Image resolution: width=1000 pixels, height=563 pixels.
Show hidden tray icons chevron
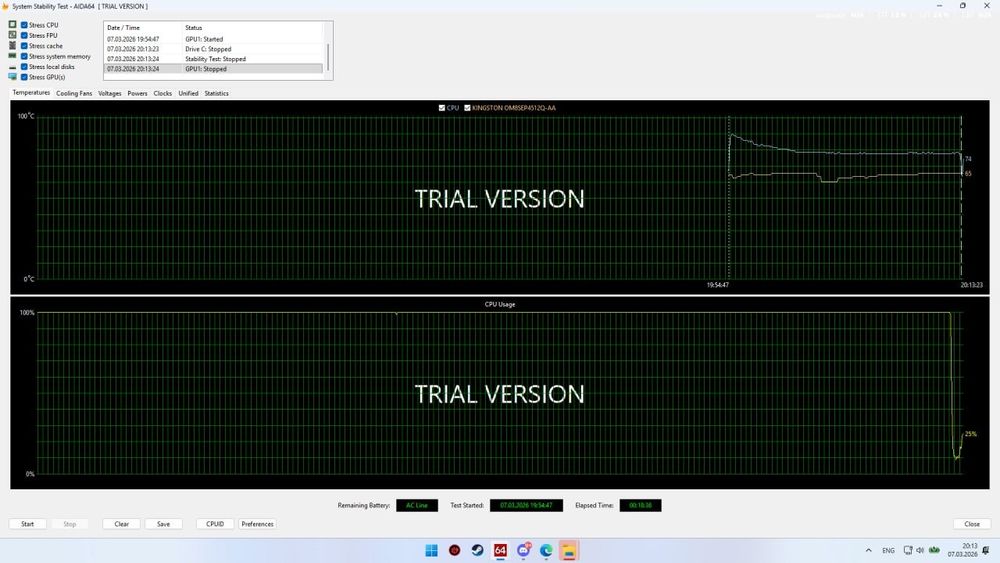coord(869,550)
